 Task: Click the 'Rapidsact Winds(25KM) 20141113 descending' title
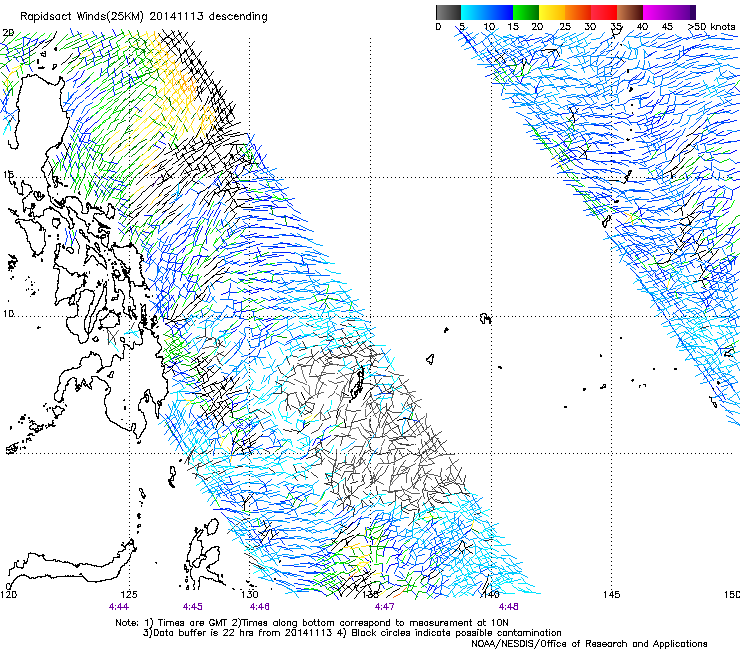143,17
